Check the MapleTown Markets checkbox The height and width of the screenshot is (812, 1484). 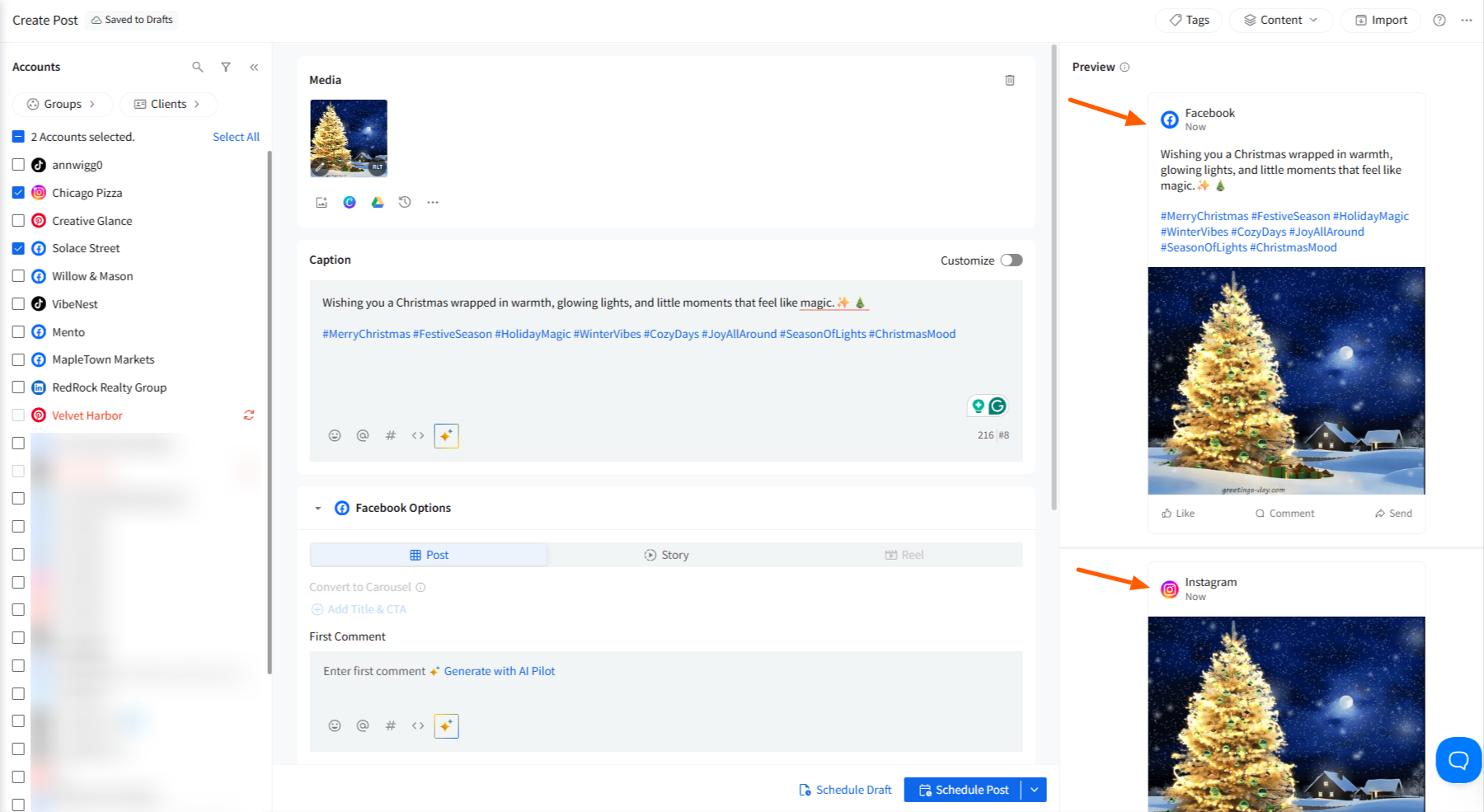[18, 359]
